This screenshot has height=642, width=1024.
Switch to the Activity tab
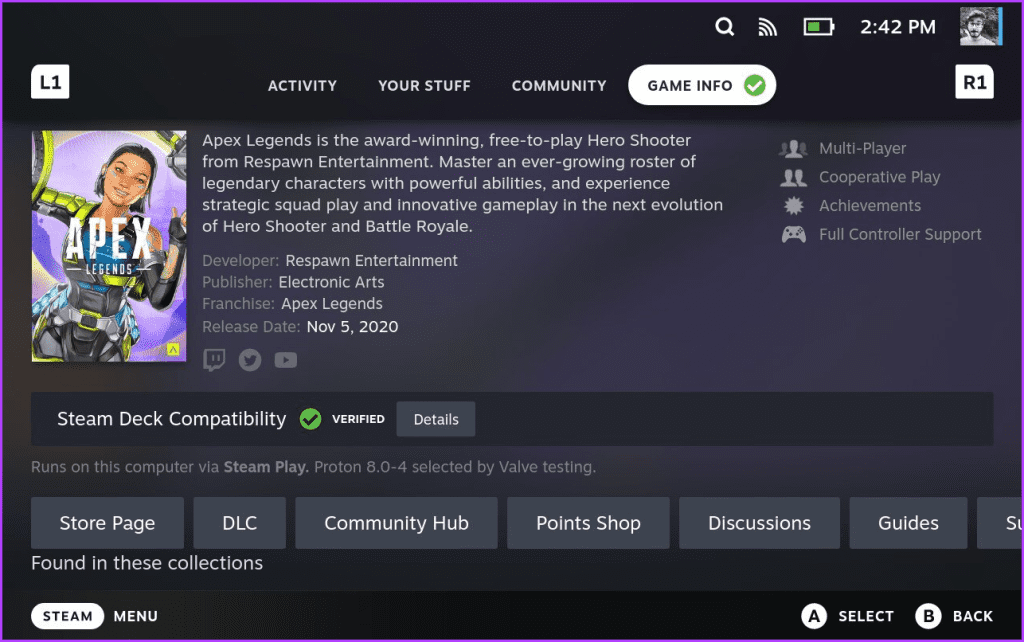pyautogui.click(x=302, y=86)
